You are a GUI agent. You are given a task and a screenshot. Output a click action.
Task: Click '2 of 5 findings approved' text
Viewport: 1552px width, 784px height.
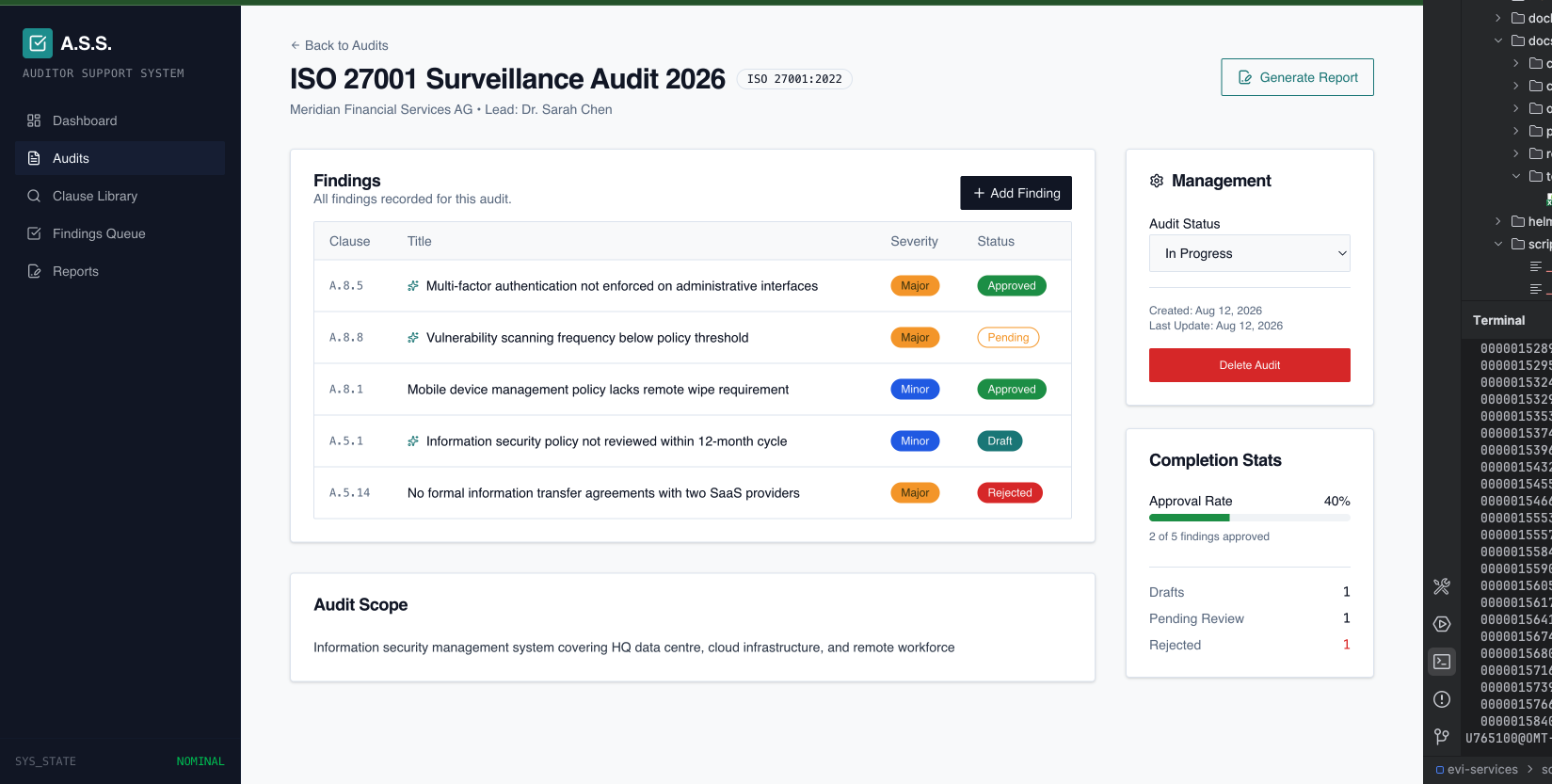tap(1209, 536)
